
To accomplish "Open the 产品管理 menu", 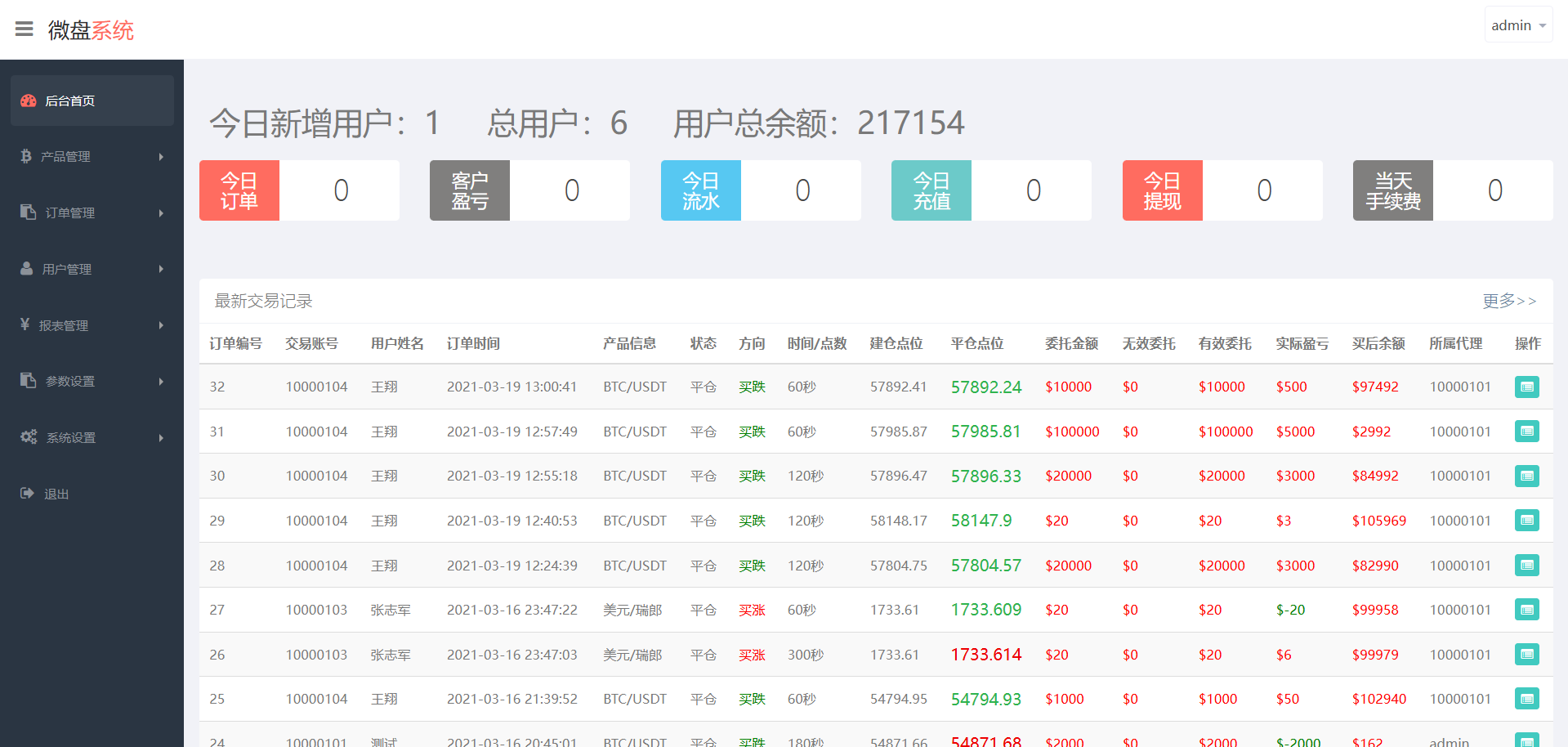I will coord(92,157).
